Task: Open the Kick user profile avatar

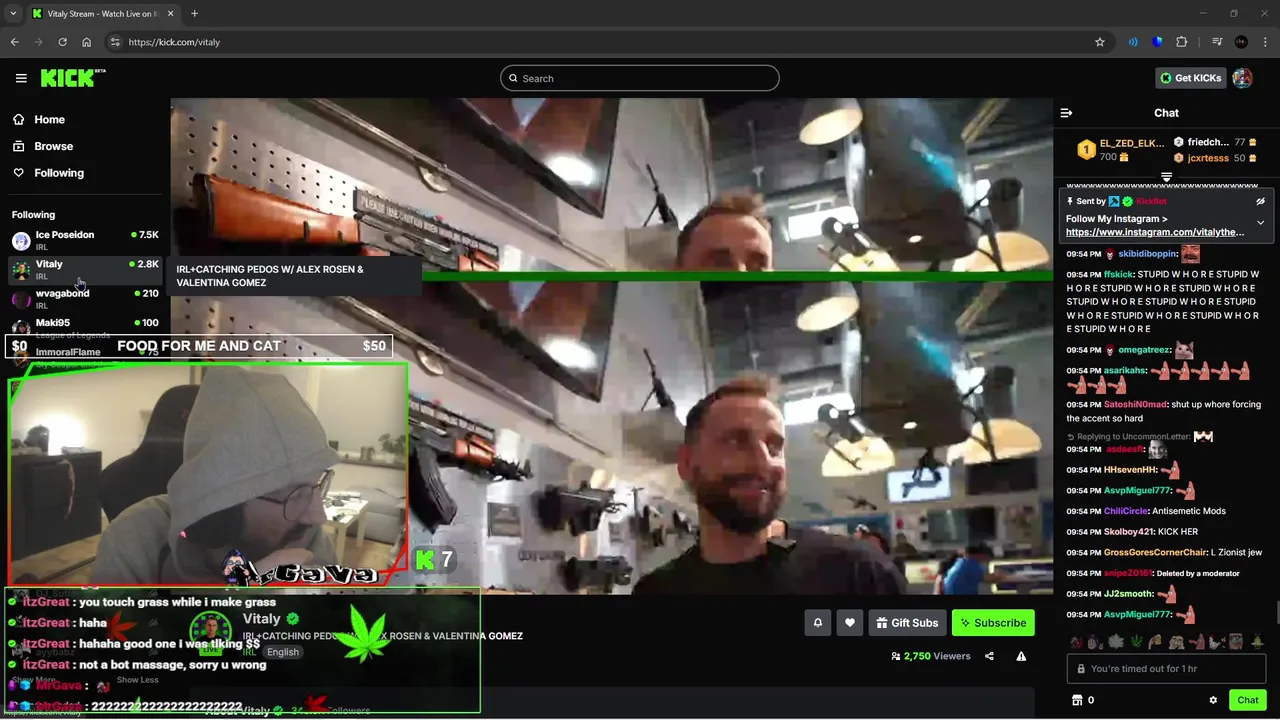Action: click(1242, 78)
